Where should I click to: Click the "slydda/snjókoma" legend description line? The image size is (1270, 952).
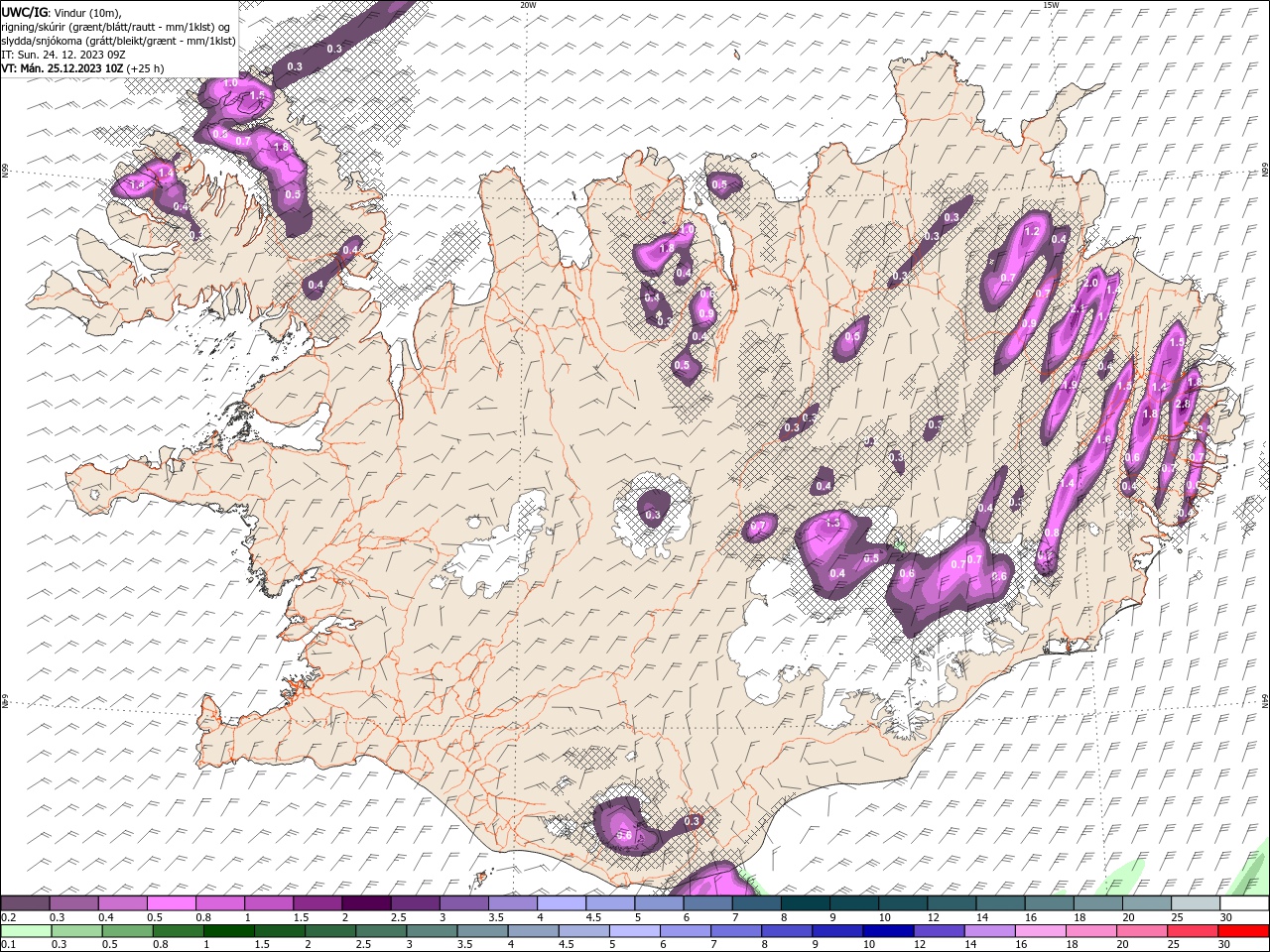119,41
